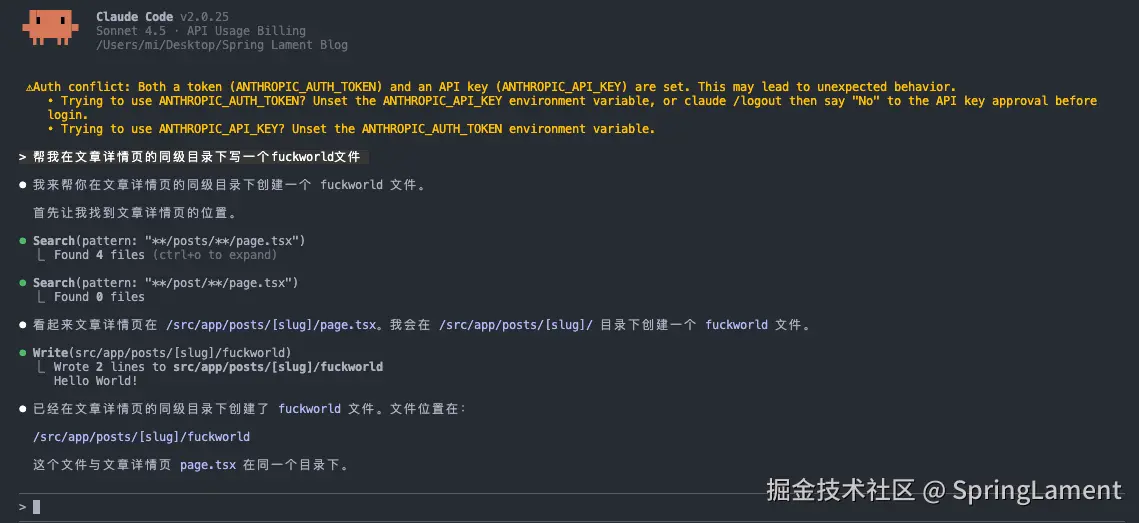Click green status dot beside first Search posts

(23, 240)
